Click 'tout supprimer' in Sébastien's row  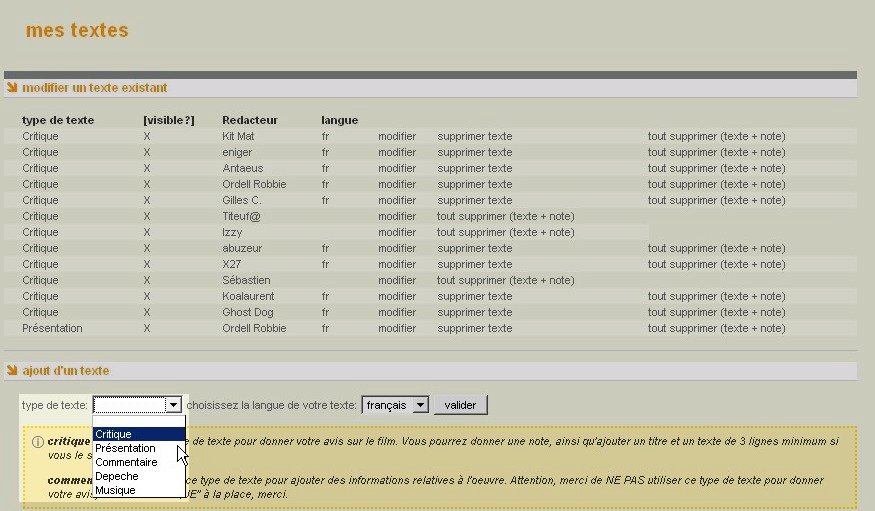pyautogui.click(x=505, y=280)
